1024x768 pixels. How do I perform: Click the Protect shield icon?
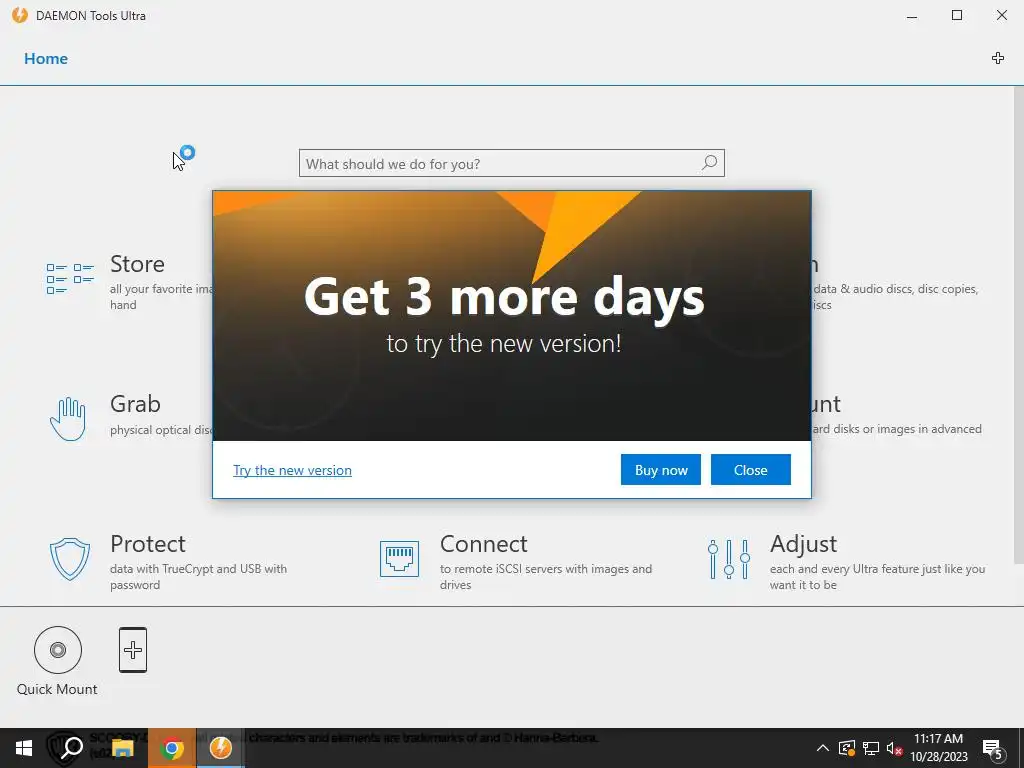[x=70, y=559]
